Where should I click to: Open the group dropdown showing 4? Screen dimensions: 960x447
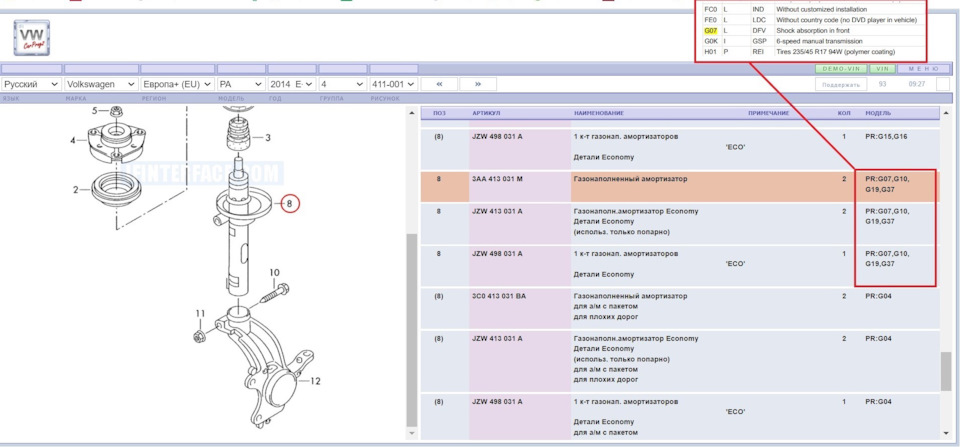[342, 85]
